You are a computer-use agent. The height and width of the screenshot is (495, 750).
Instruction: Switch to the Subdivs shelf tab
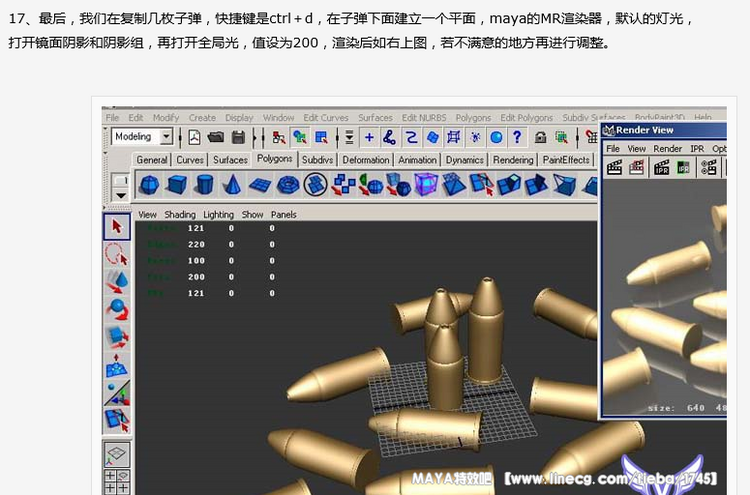coord(317,160)
